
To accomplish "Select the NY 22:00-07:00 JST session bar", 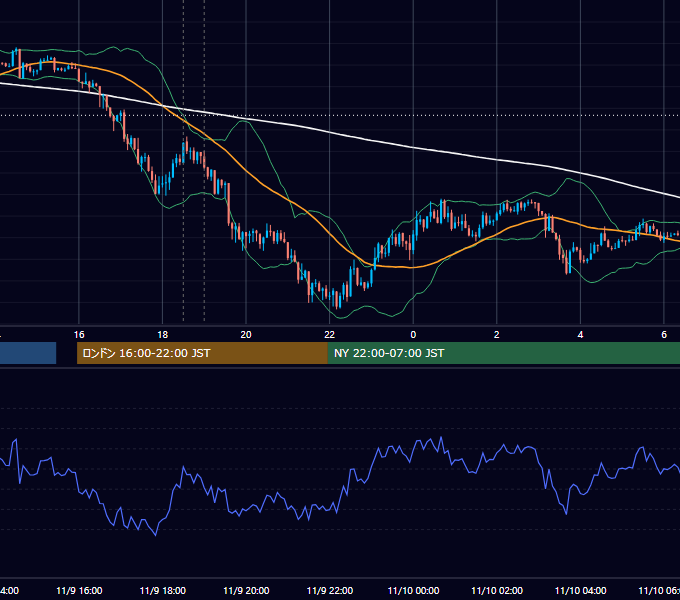I will click(503, 353).
